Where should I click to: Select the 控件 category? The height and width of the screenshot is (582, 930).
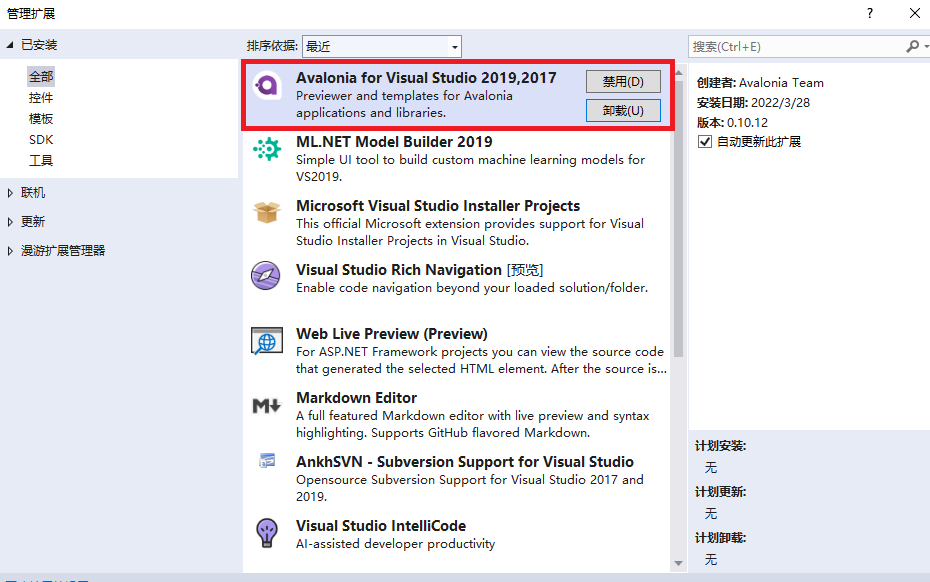click(41, 97)
